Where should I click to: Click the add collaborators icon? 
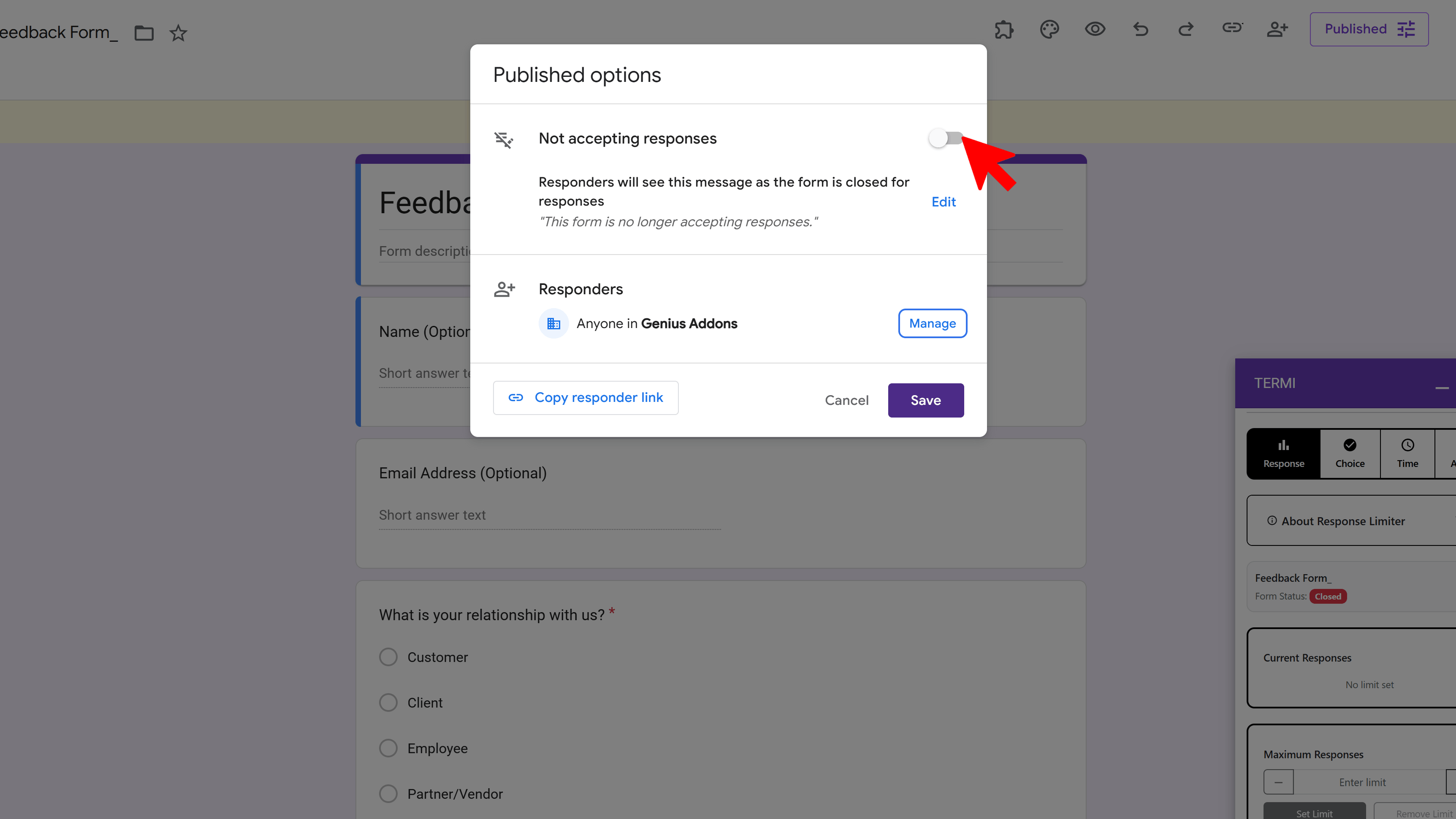pyautogui.click(x=1277, y=30)
